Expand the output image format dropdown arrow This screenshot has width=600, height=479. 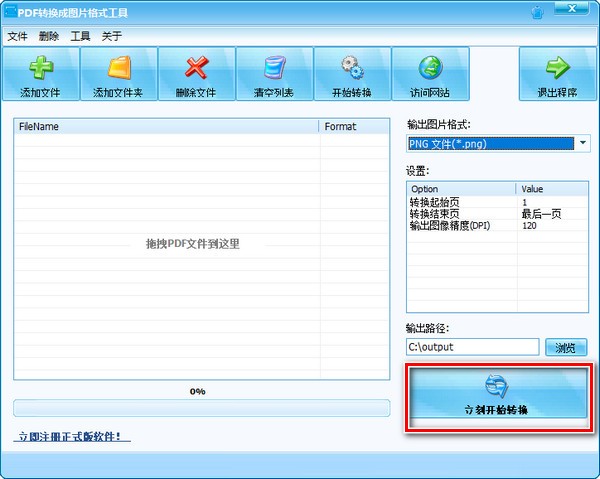[x=582, y=143]
